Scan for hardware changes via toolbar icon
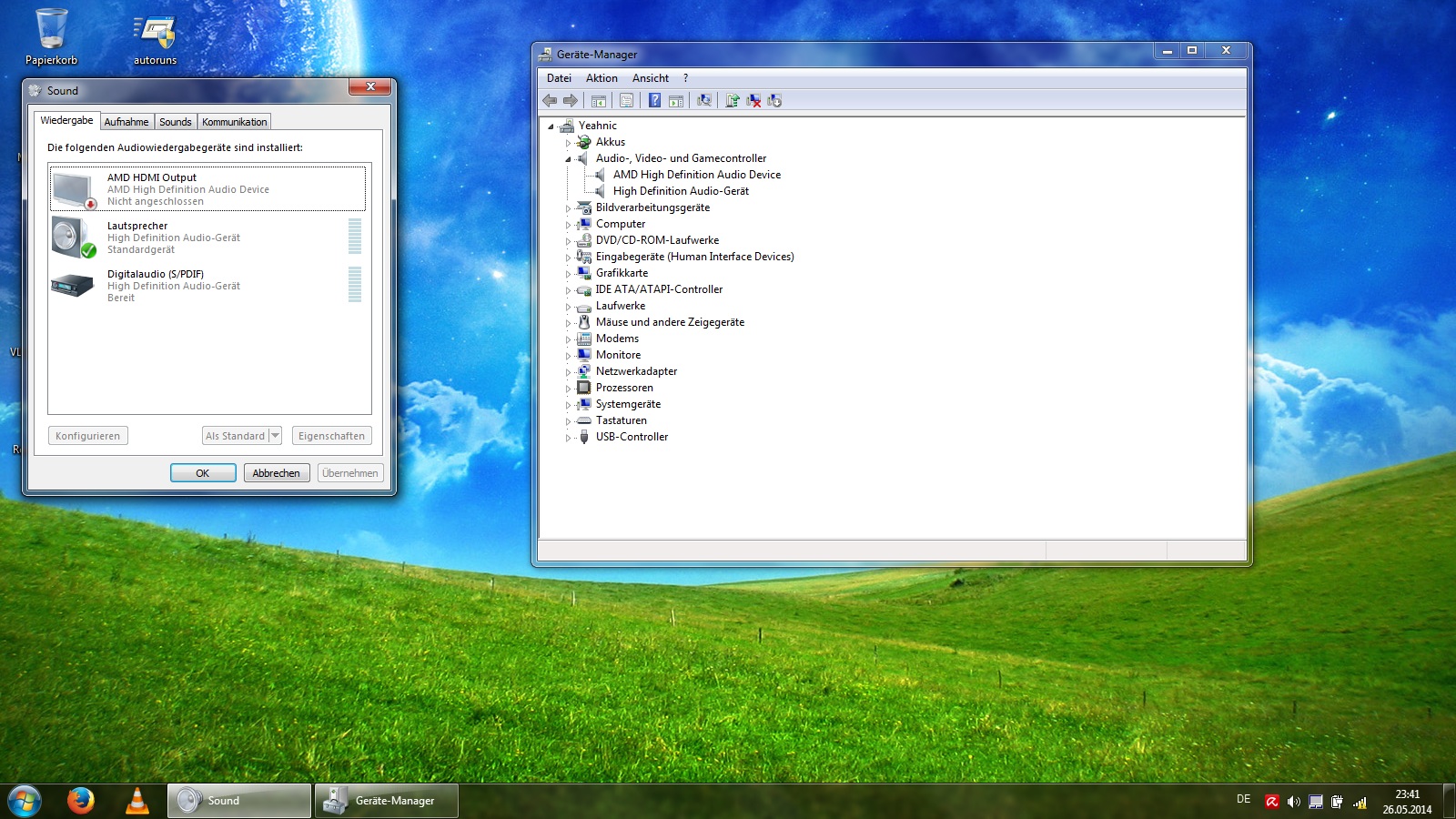 pyautogui.click(x=704, y=101)
